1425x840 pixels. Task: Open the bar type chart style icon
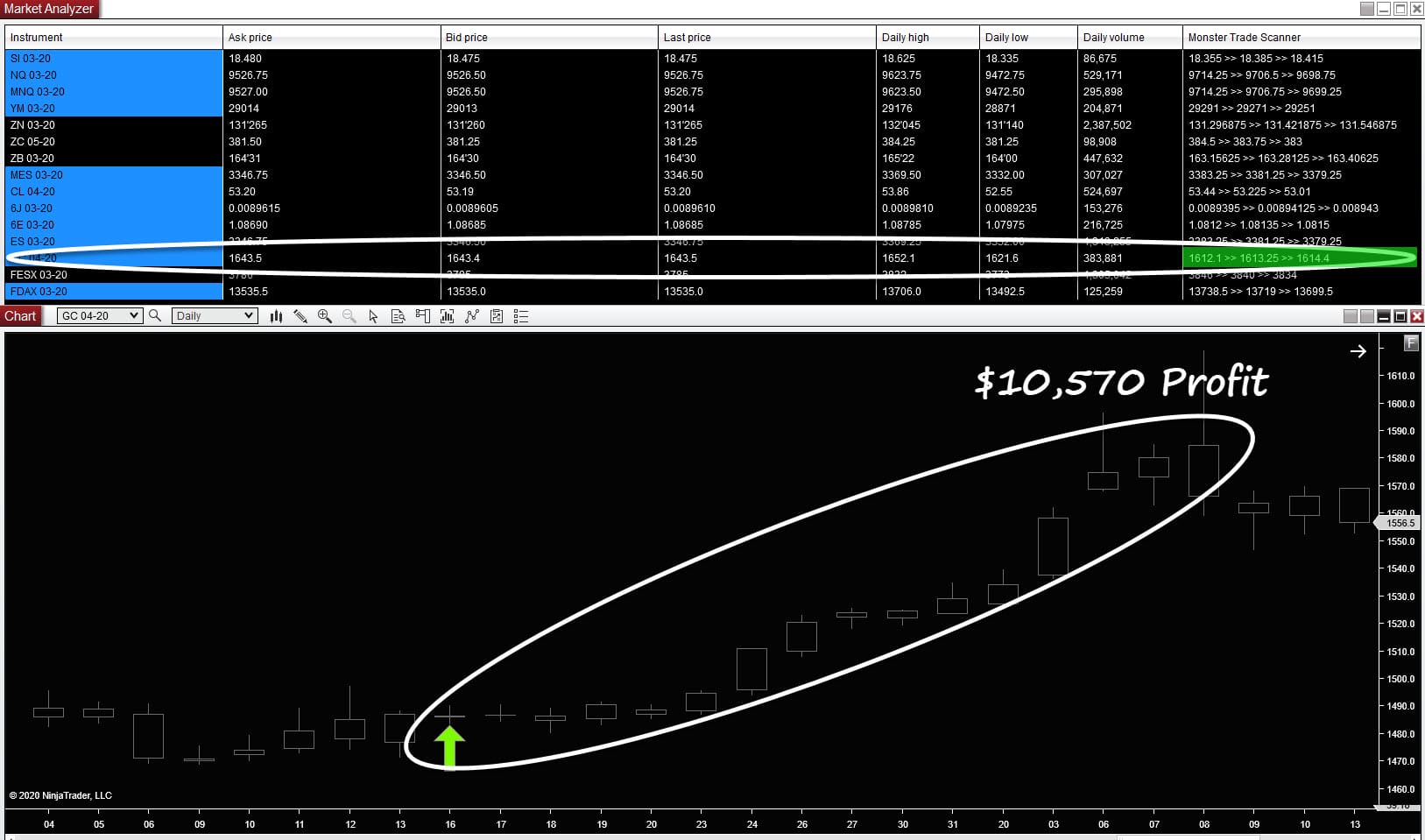click(x=276, y=316)
